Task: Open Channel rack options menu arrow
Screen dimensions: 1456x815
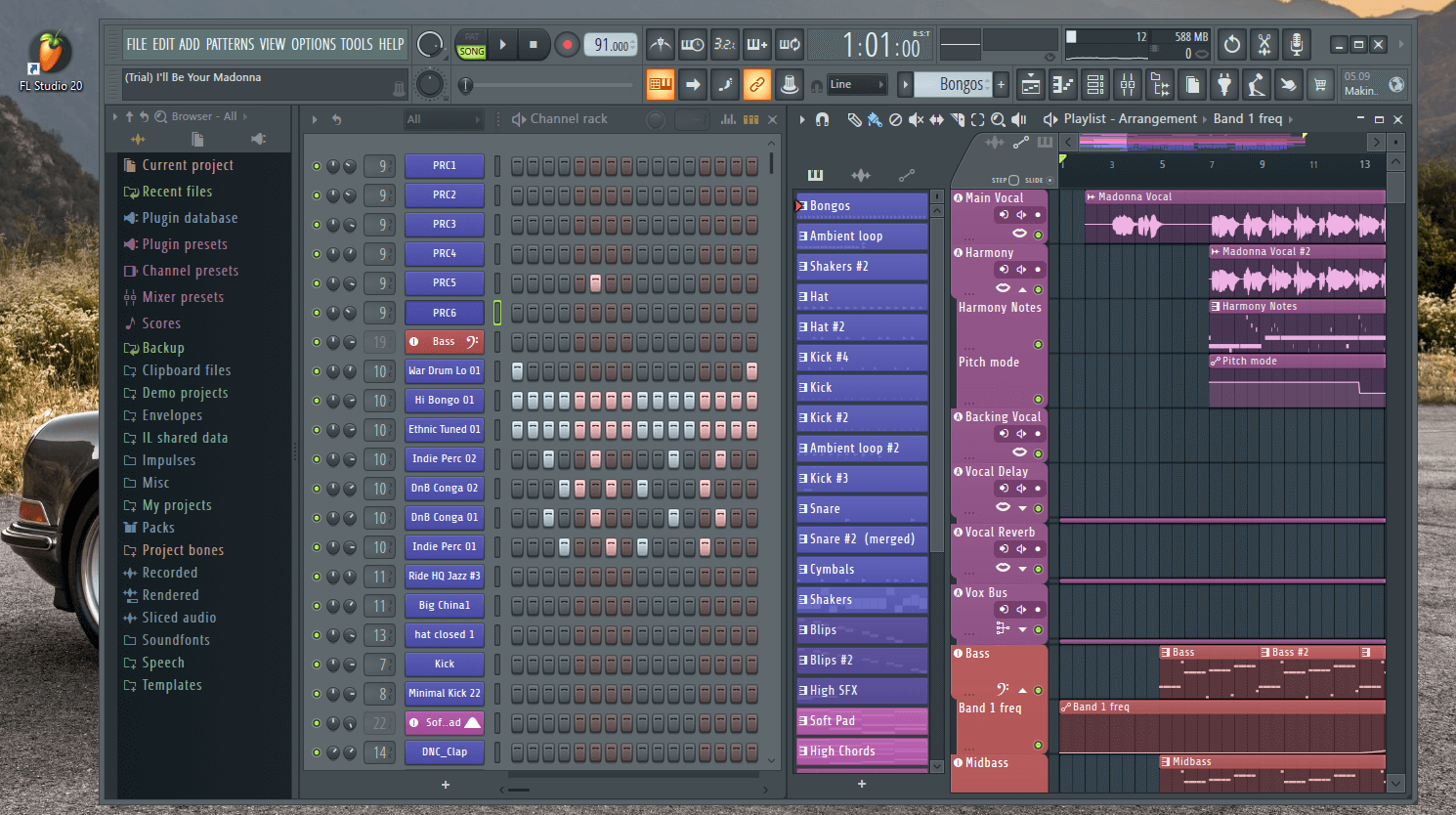Action: (315, 119)
